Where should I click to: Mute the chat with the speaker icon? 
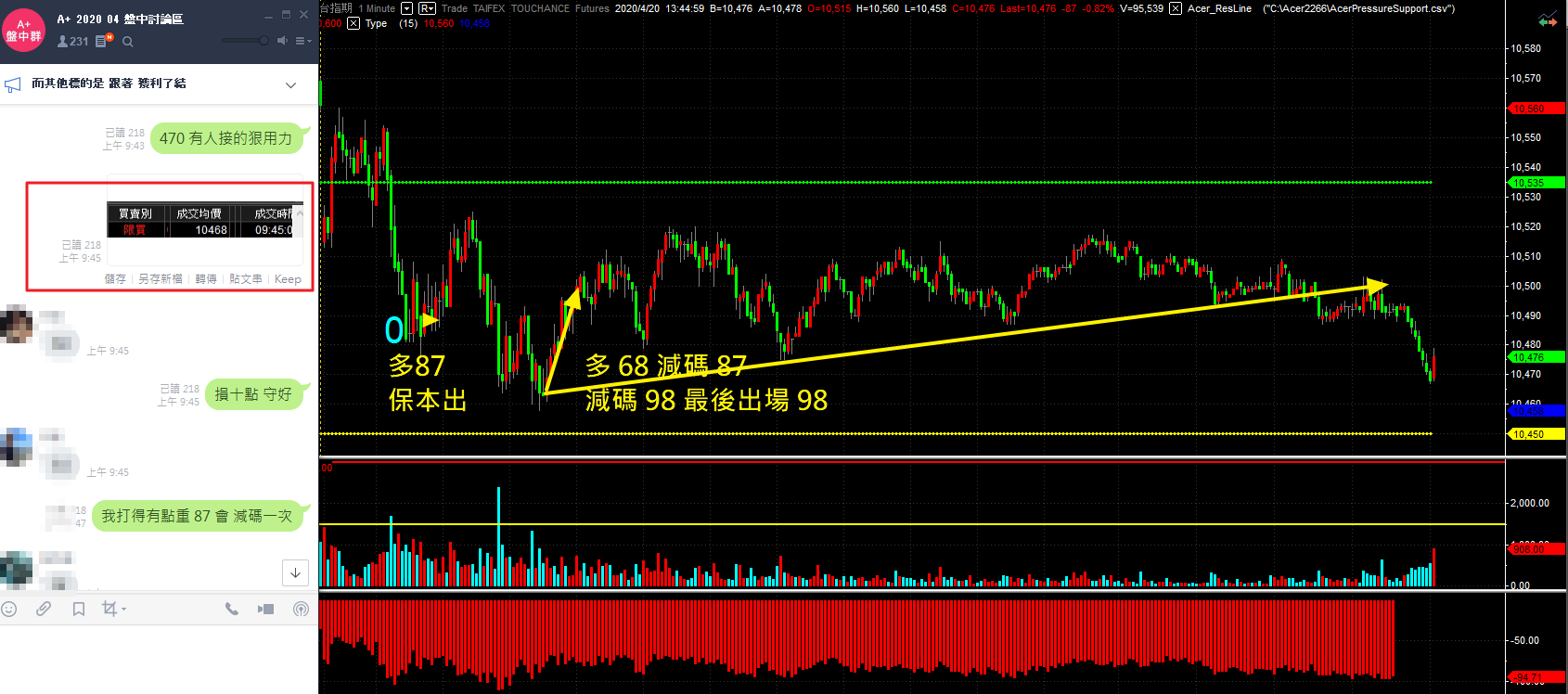pos(282,41)
